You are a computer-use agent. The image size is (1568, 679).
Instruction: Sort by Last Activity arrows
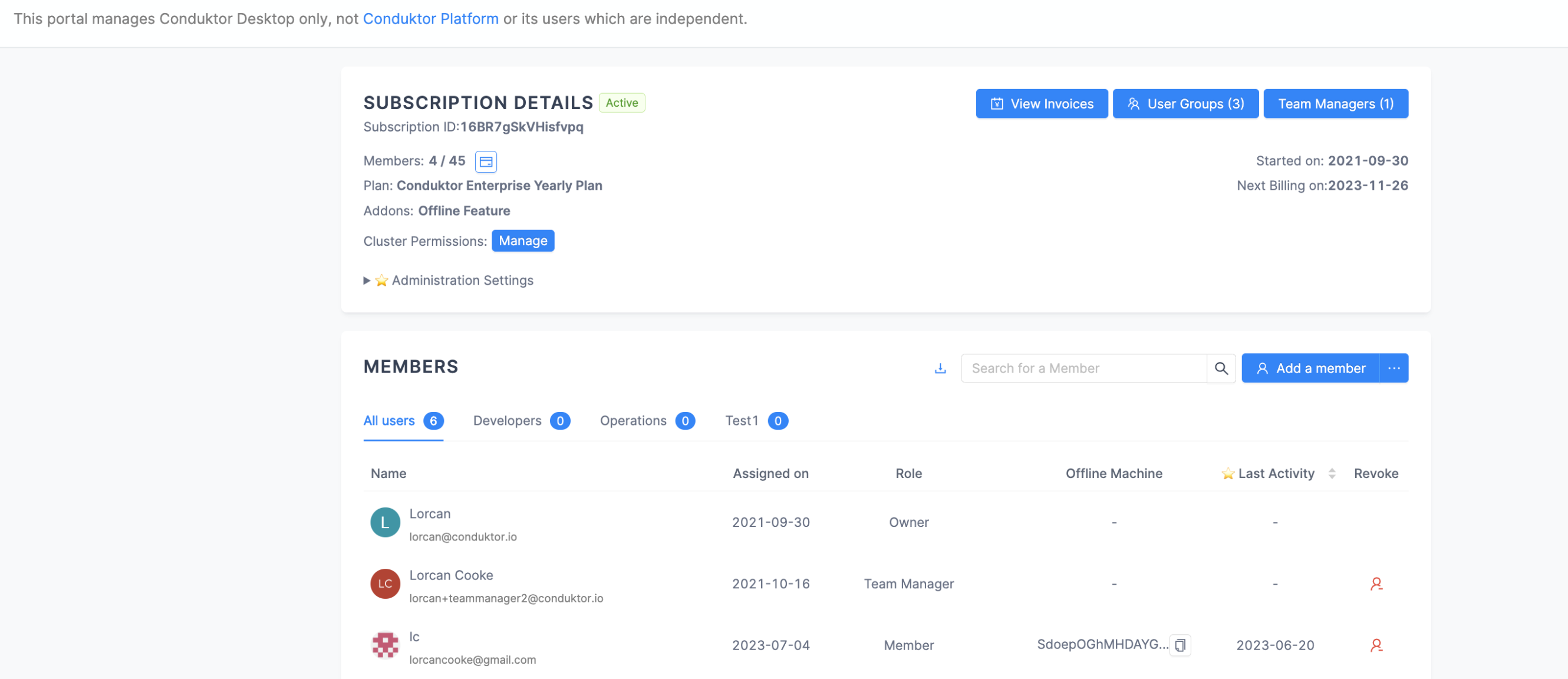[x=1332, y=473]
